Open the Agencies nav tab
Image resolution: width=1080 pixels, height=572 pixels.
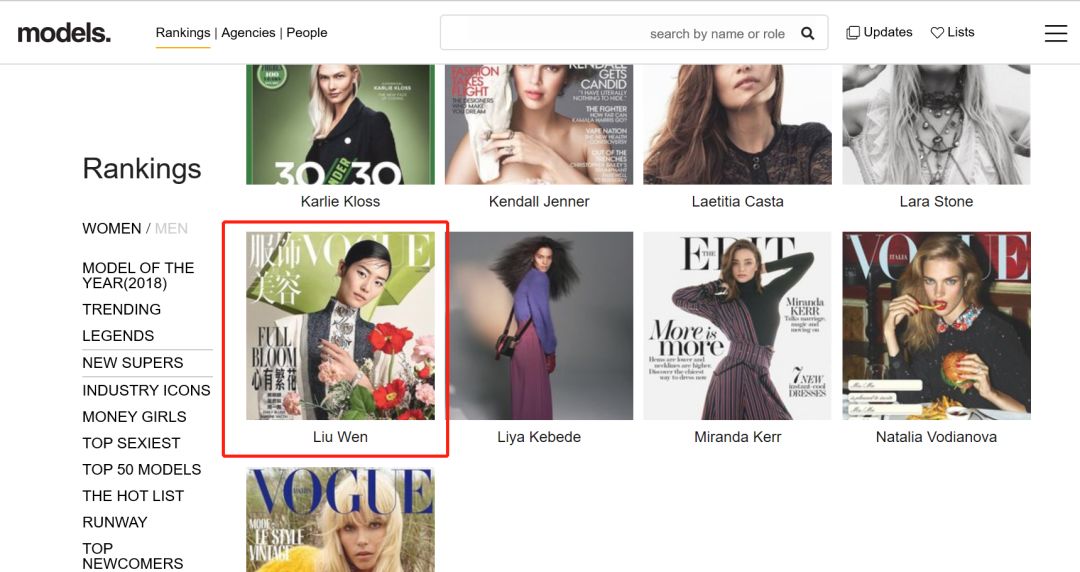(x=248, y=32)
